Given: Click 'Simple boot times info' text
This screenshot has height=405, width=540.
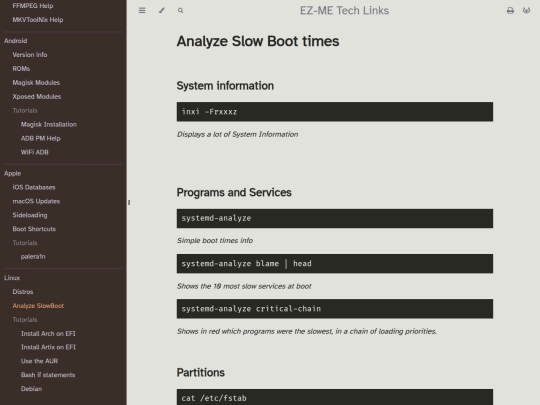Looking at the screenshot, I should pyautogui.click(x=215, y=240).
